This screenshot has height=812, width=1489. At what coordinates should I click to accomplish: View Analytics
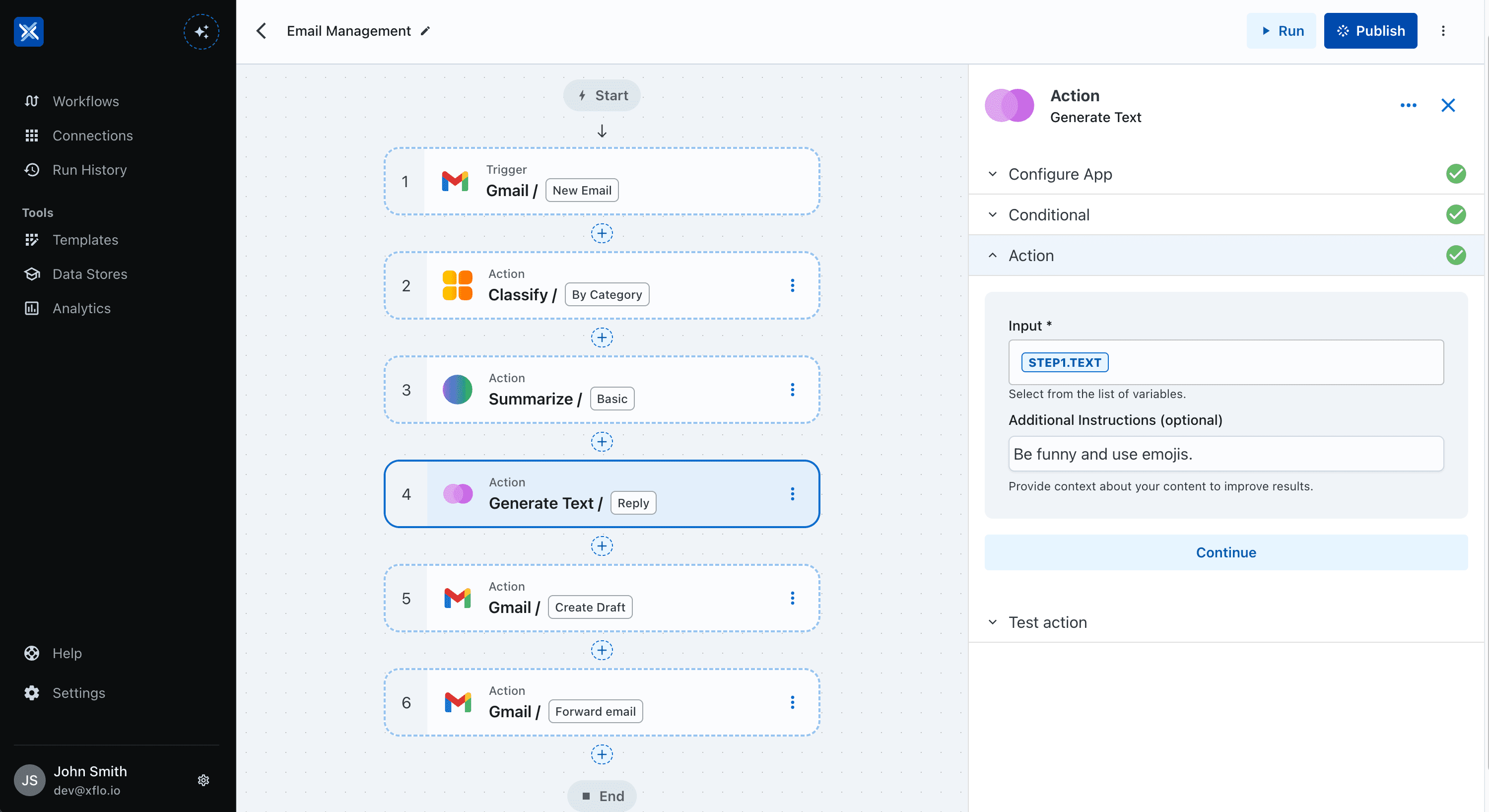pos(81,308)
